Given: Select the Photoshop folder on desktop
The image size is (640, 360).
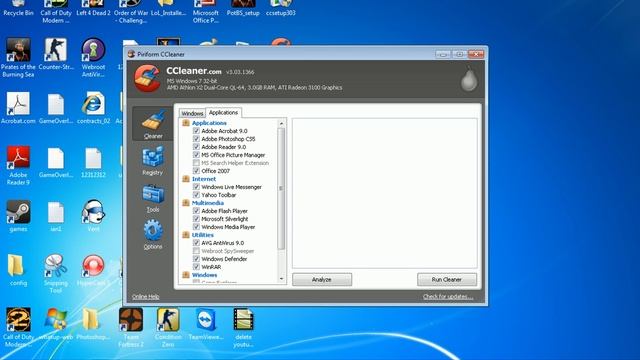Looking at the screenshot, I should [93, 324].
